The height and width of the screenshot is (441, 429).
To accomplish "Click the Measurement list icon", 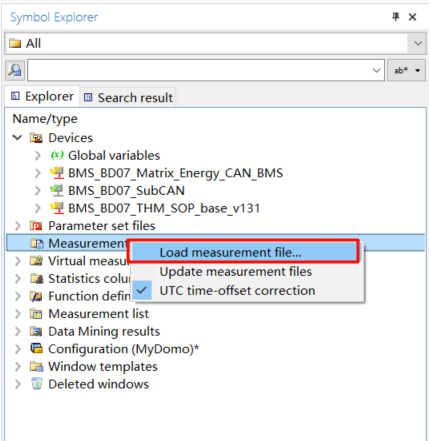I will 36,314.
